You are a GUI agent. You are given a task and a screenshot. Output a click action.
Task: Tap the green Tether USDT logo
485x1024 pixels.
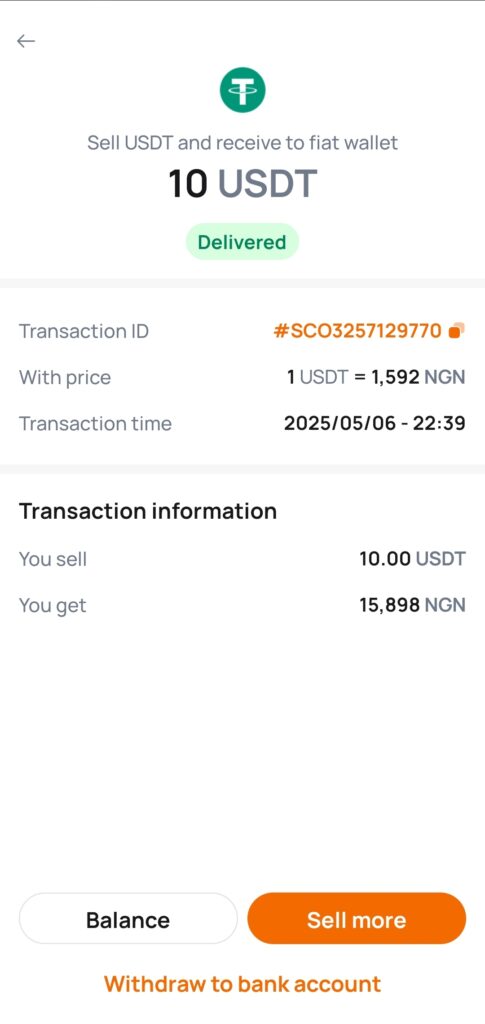coord(242,89)
